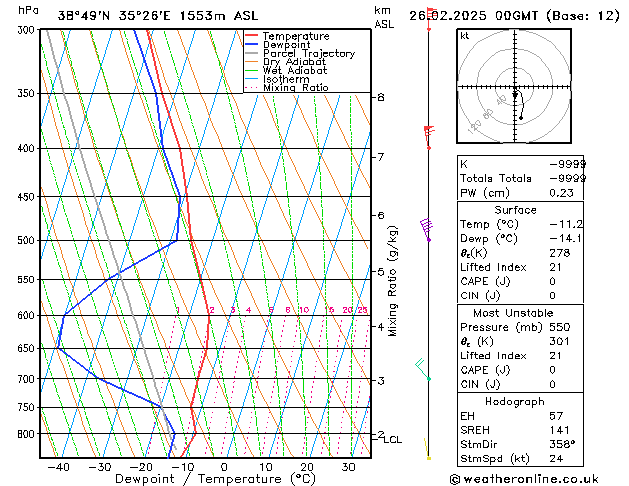Click the 'hPa' axis unit label
This screenshot has width=629, height=486.
point(28,10)
